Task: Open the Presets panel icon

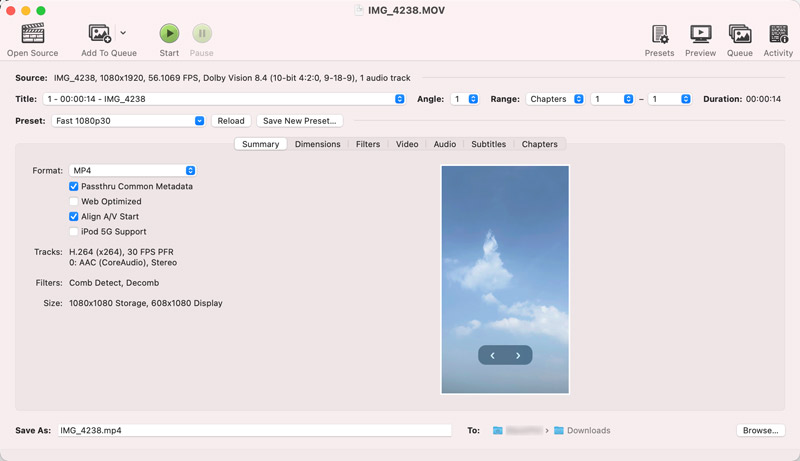Action: coord(659,34)
